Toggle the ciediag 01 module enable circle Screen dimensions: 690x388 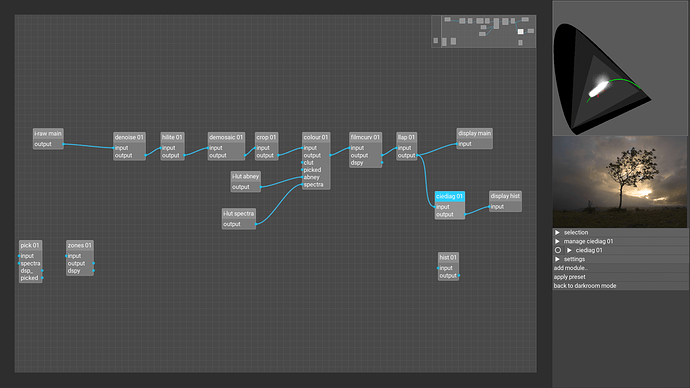coord(558,250)
